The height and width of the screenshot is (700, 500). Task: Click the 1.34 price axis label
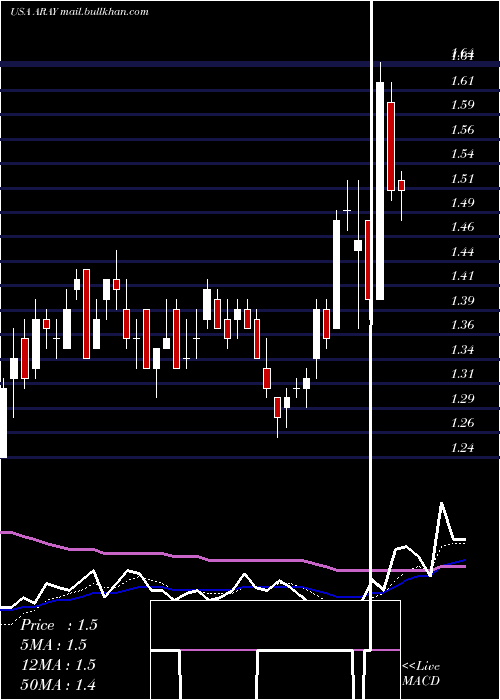pyautogui.click(x=462, y=350)
